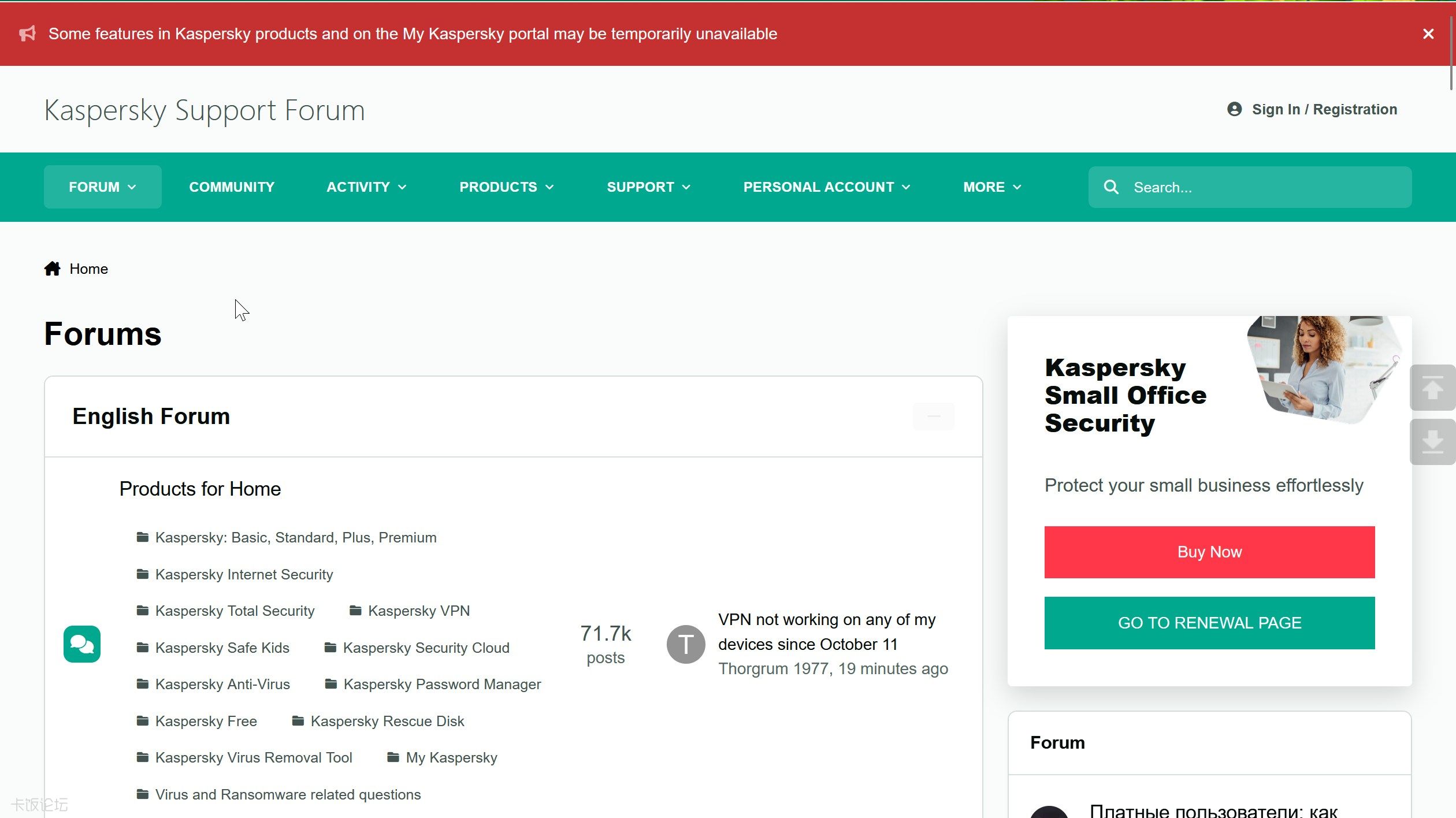Viewport: 1456px width, 818px height.
Task: Expand the PERSONAL ACCOUNT dropdown menu
Action: [827, 187]
